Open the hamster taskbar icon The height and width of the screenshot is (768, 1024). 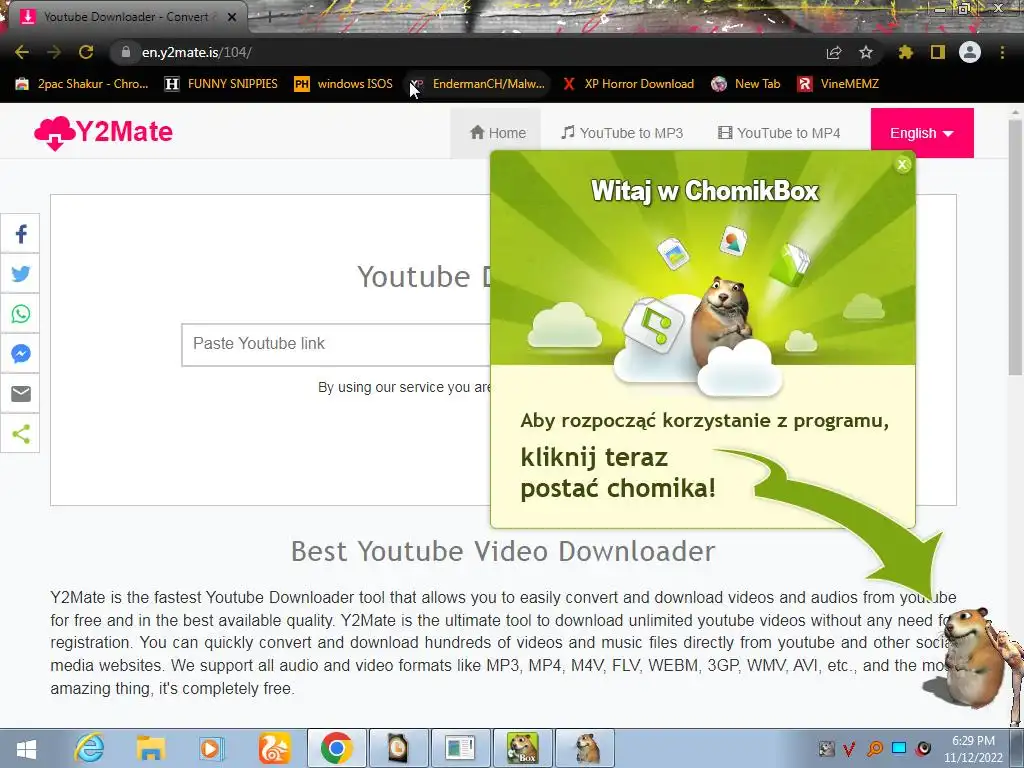(586, 748)
